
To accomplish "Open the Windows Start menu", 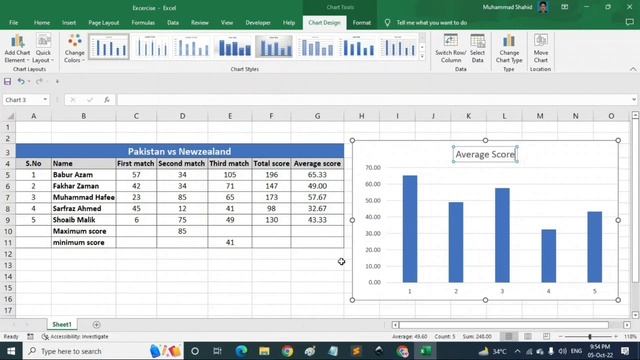I will point(11,351).
